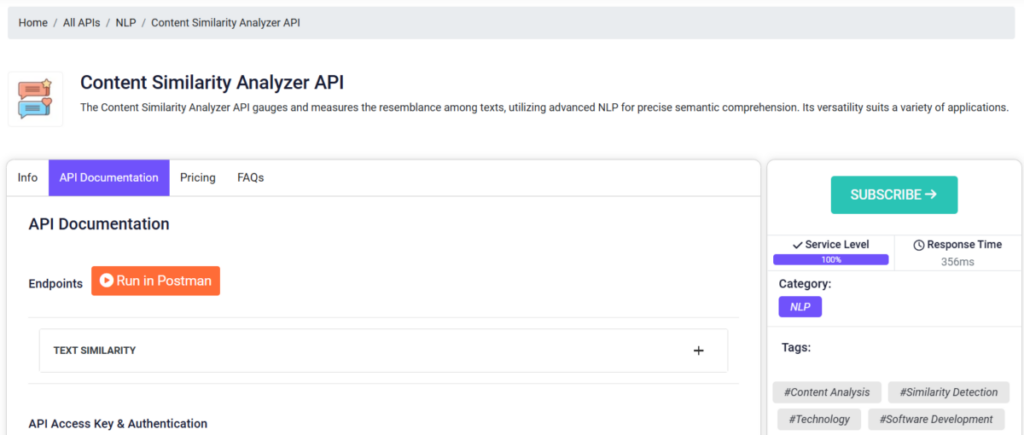Select the API Documentation tab
Image resolution: width=1024 pixels, height=435 pixels.
(x=109, y=178)
